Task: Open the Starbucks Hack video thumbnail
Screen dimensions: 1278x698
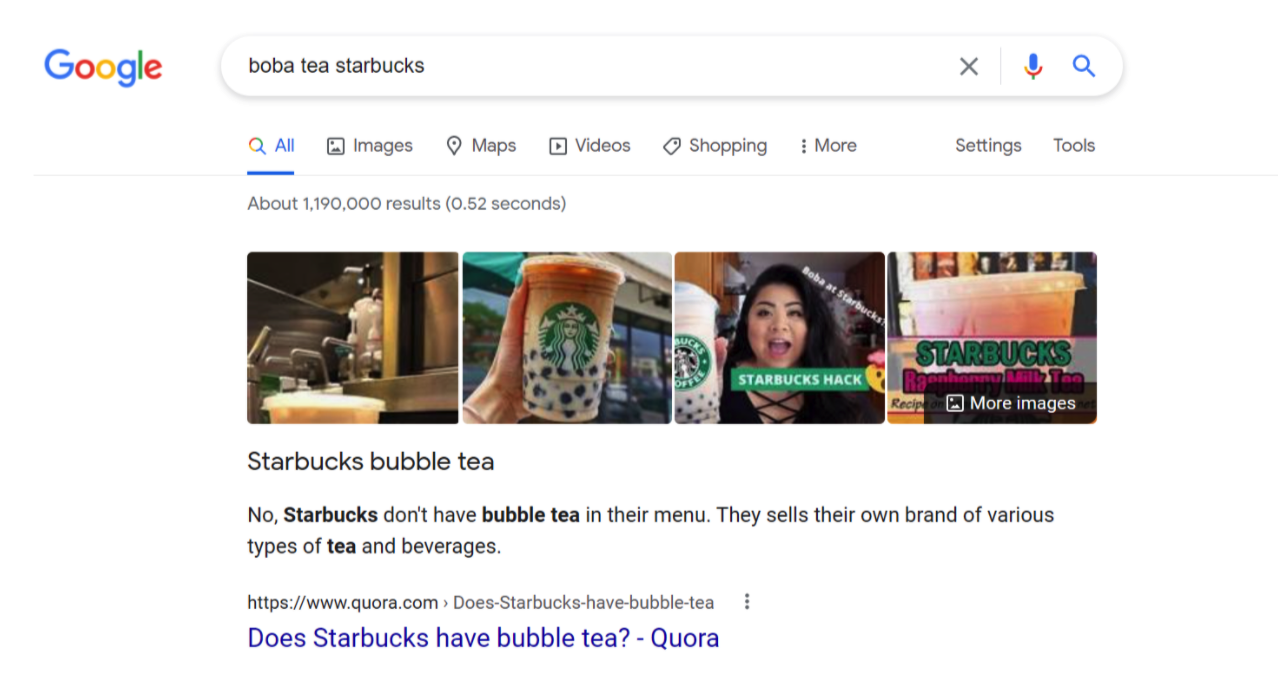Action: tap(780, 338)
